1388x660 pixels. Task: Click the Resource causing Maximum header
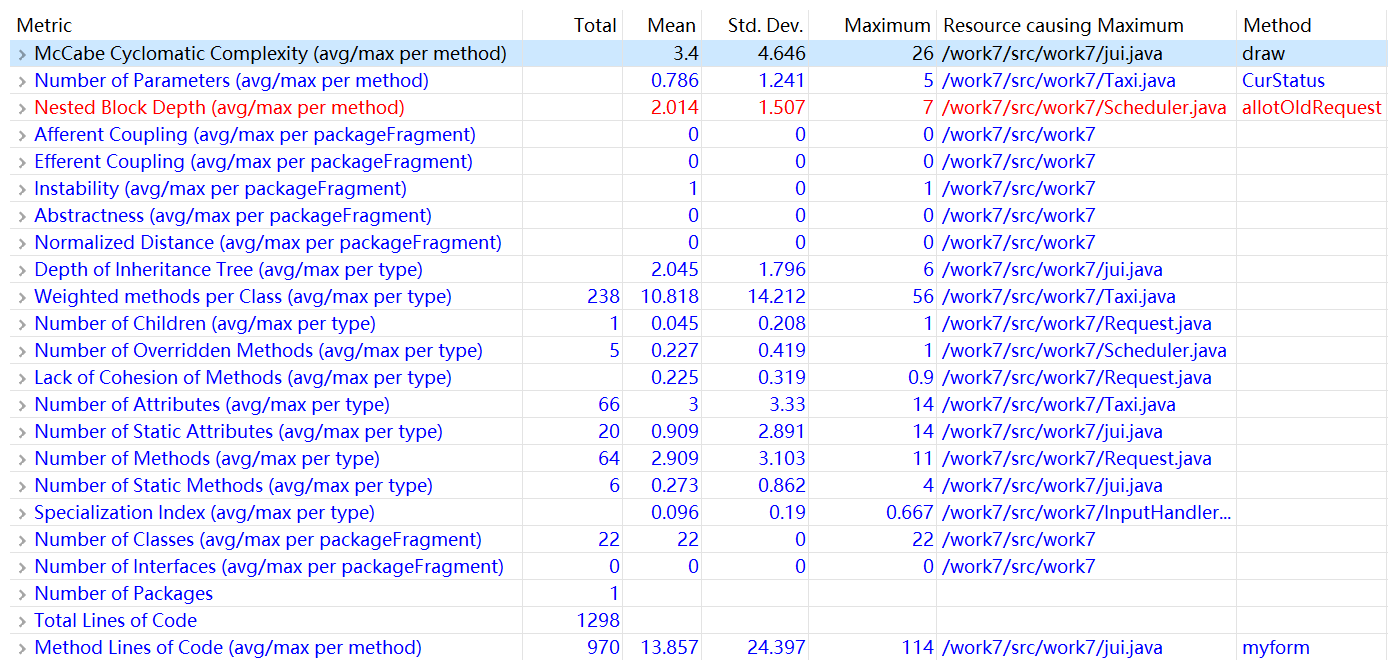click(x=1063, y=26)
